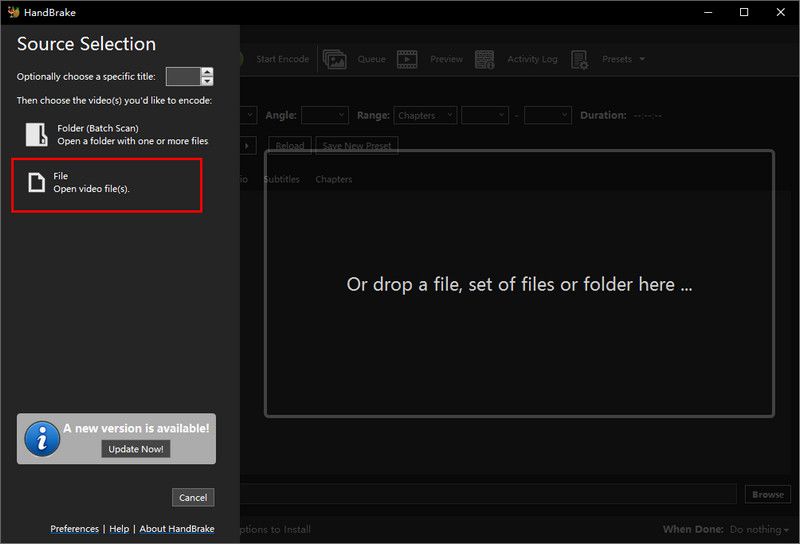Image resolution: width=800 pixels, height=544 pixels.
Task: Switch to the Chapters tab
Action: point(333,180)
